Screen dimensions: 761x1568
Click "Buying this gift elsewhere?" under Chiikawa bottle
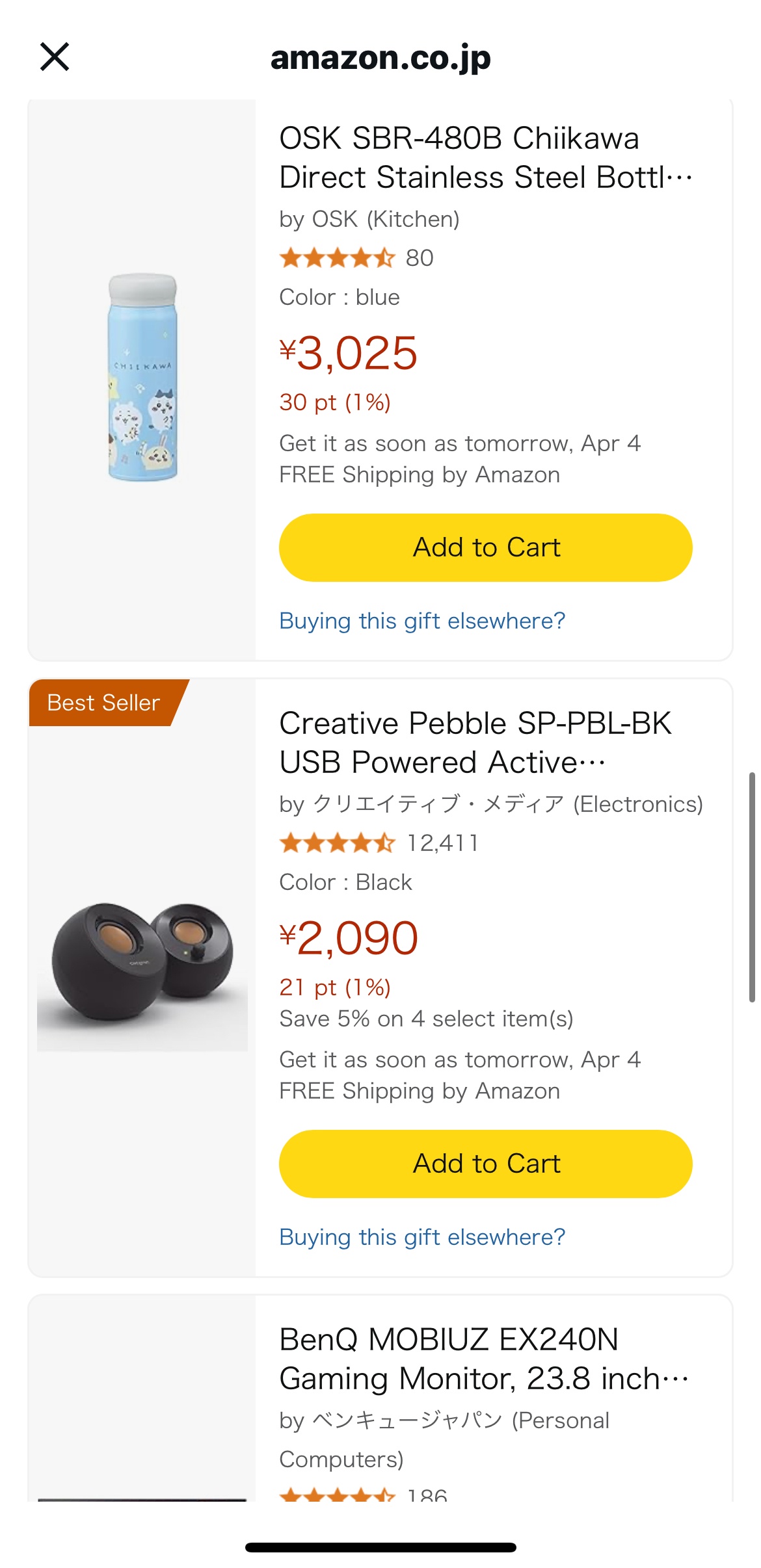422,621
